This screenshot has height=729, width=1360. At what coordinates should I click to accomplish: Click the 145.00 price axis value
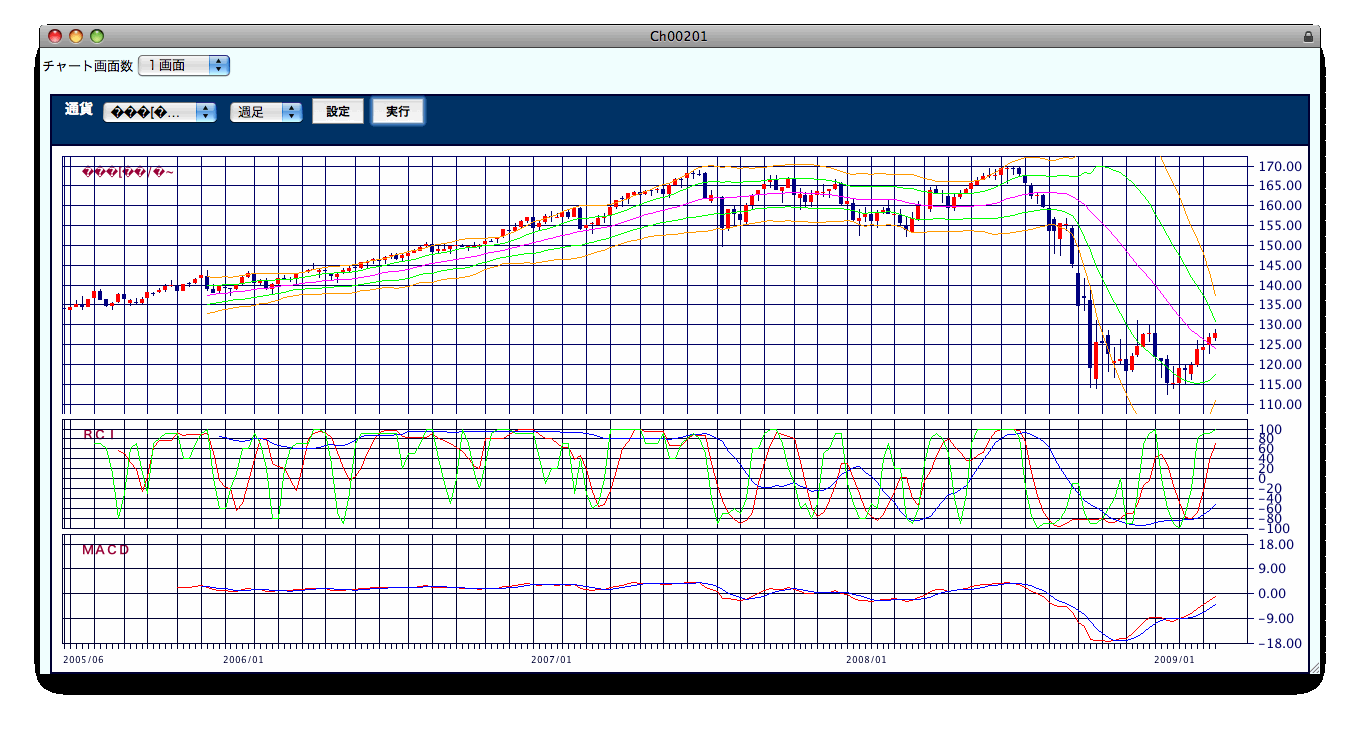(x=1280, y=266)
